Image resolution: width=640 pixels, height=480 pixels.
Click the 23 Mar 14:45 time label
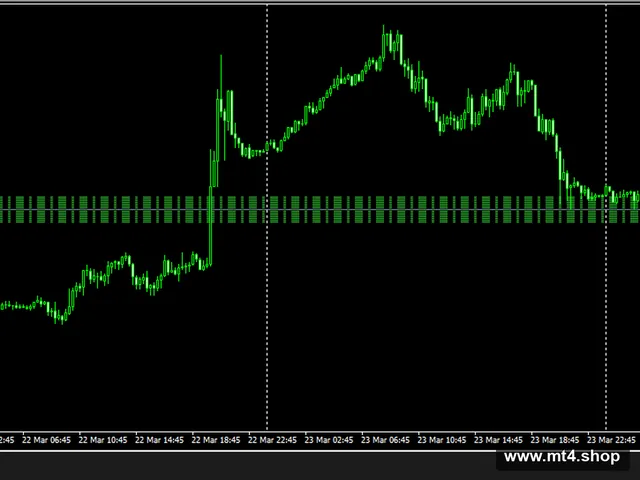pos(498,440)
